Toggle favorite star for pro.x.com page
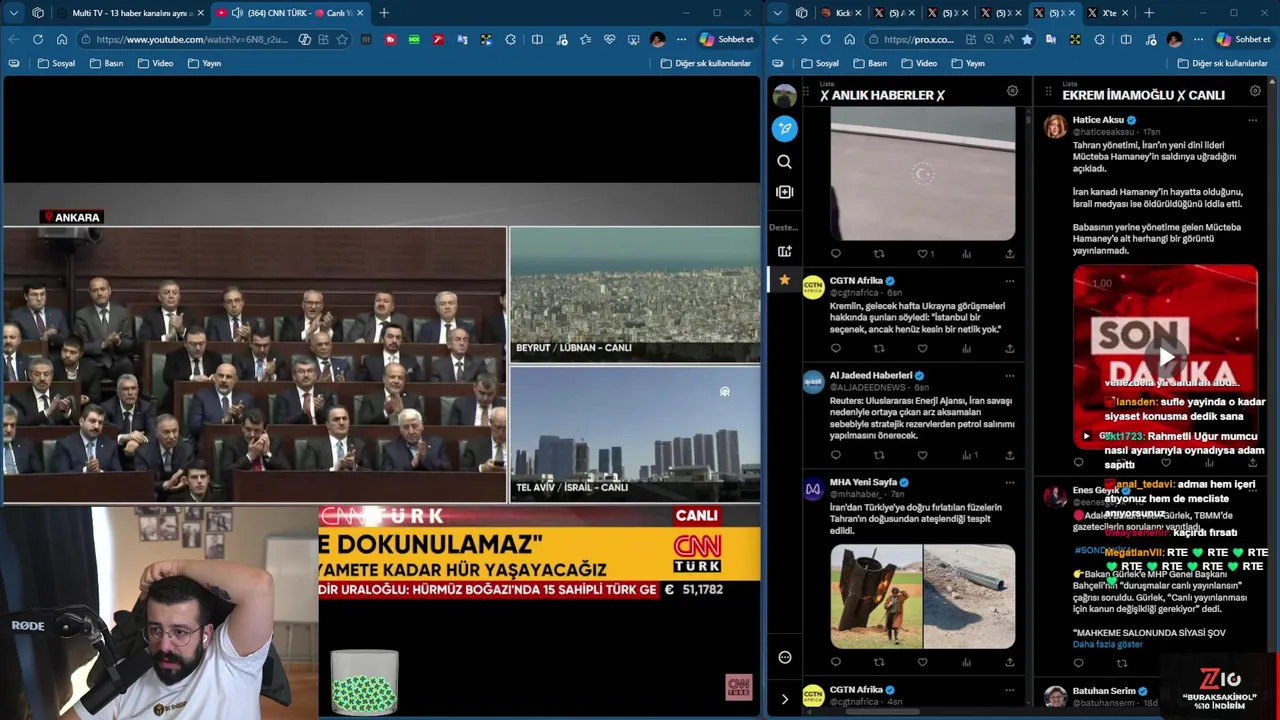This screenshot has height=720, width=1280. click(1027, 39)
